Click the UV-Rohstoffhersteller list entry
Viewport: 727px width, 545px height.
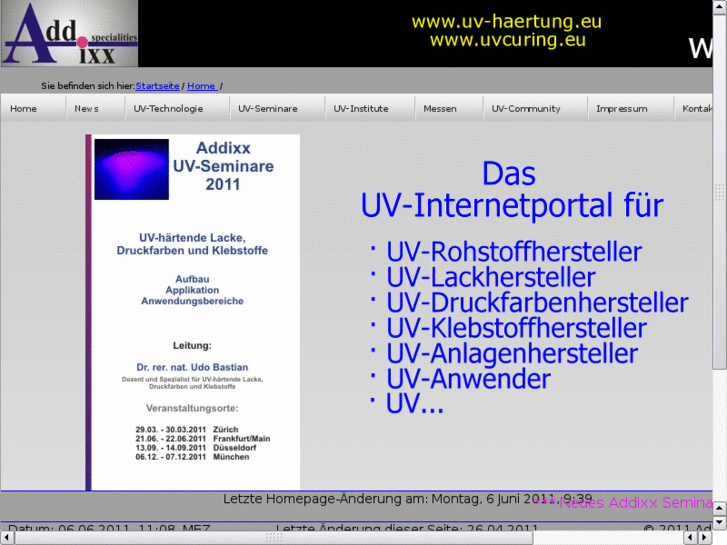point(514,252)
